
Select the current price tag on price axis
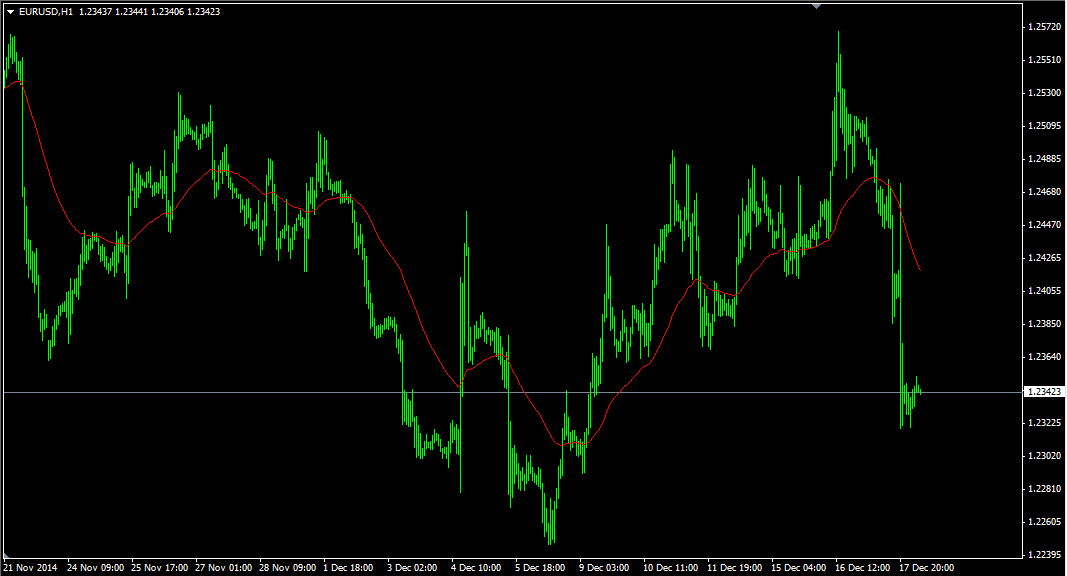(x=1044, y=392)
